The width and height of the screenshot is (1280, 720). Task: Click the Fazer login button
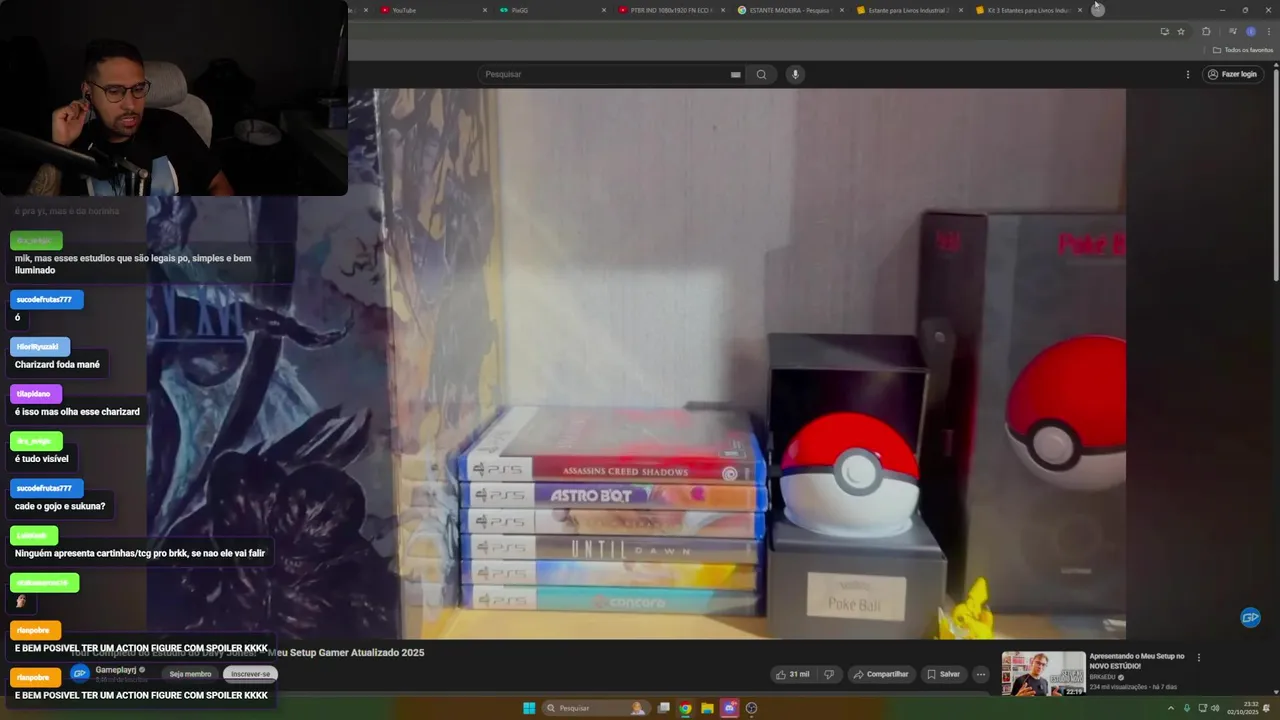[1232, 74]
